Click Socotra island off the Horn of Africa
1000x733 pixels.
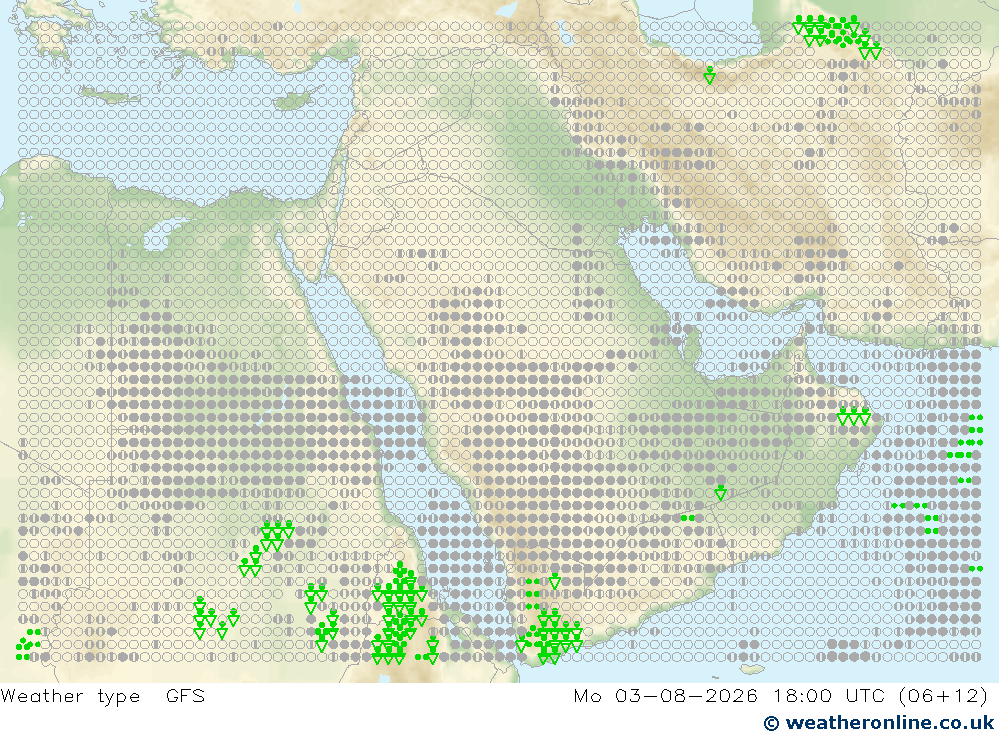[x=753, y=669]
